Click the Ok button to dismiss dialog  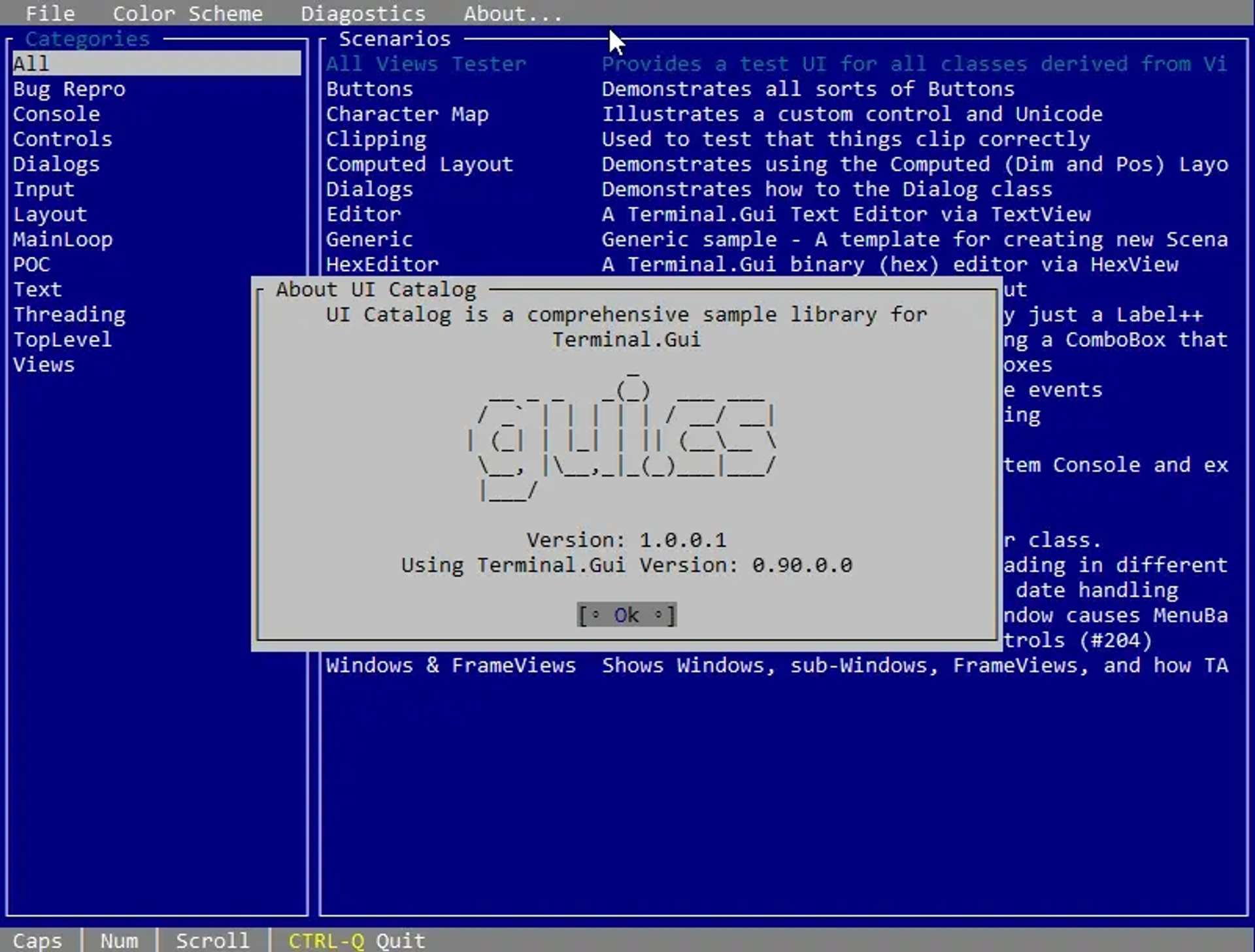click(626, 615)
